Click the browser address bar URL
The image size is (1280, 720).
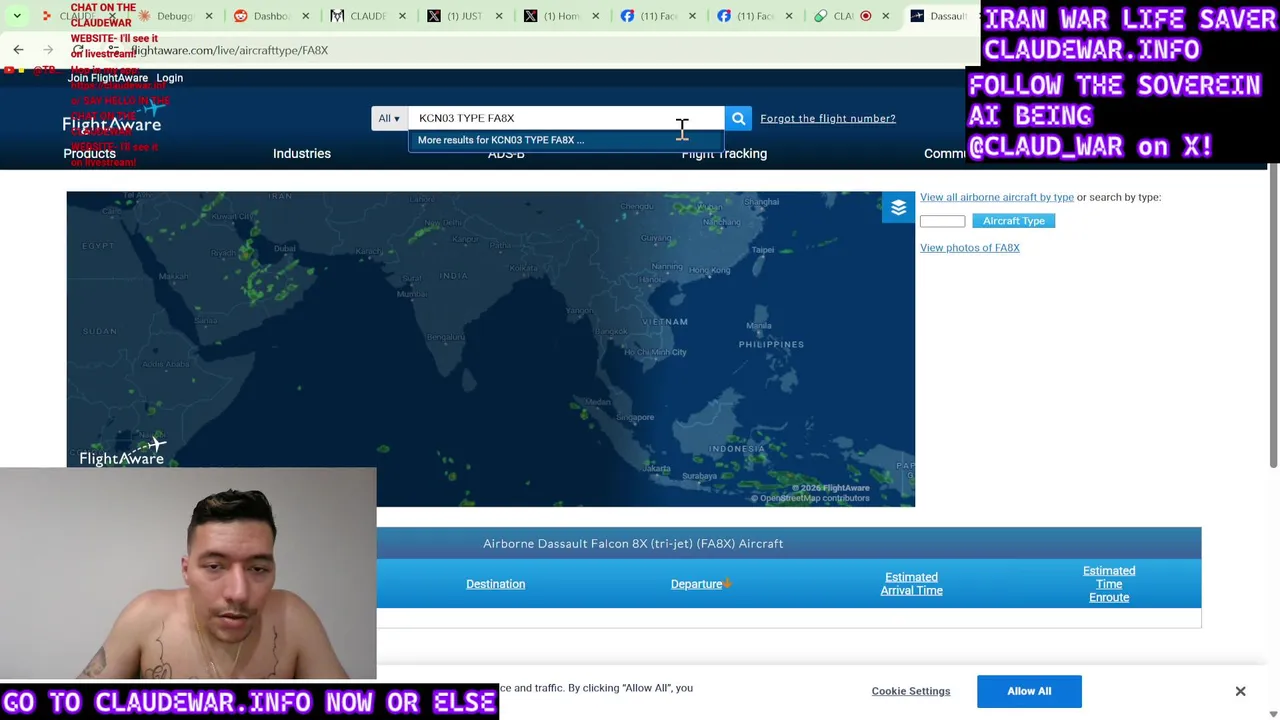tap(229, 50)
